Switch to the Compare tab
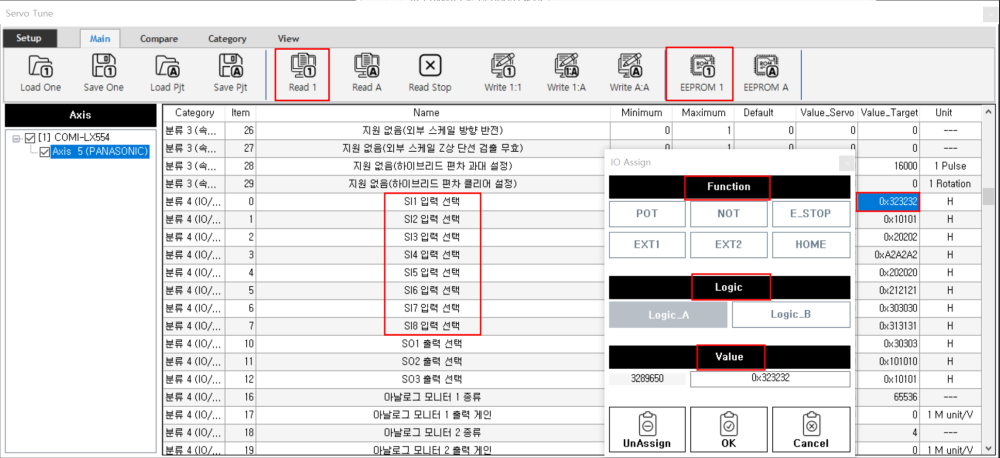This screenshot has height=458, width=1000. tap(158, 39)
